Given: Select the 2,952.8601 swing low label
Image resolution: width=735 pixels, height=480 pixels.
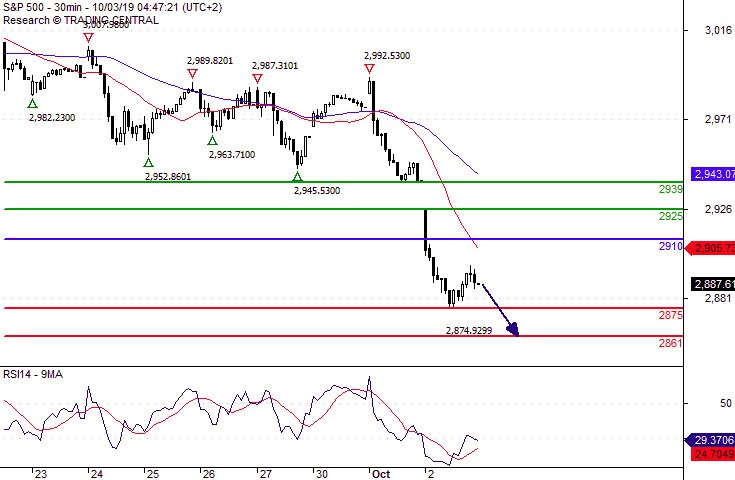Looking at the screenshot, I should click(168, 177).
